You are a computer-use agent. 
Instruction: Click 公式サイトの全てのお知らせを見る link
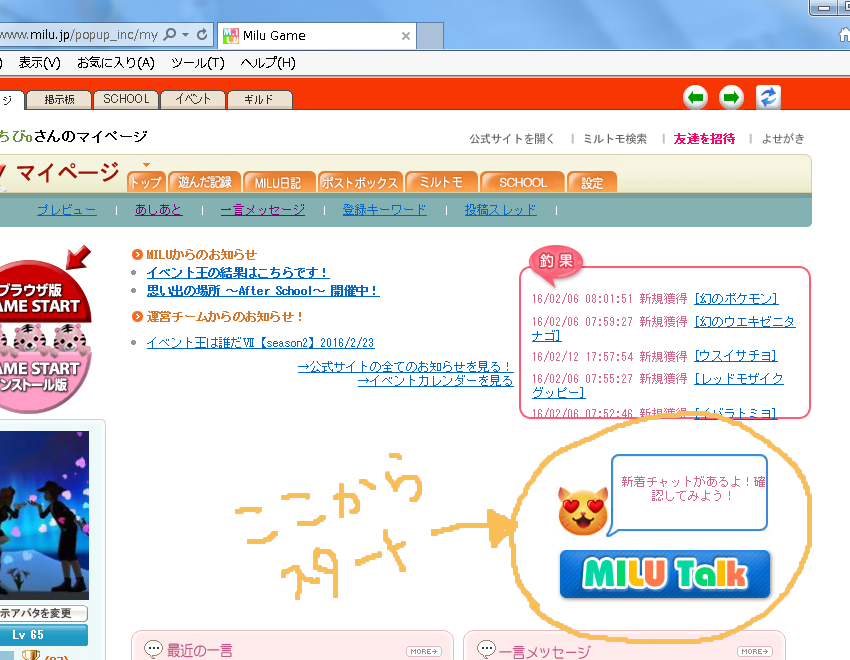(x=405, y=367)
